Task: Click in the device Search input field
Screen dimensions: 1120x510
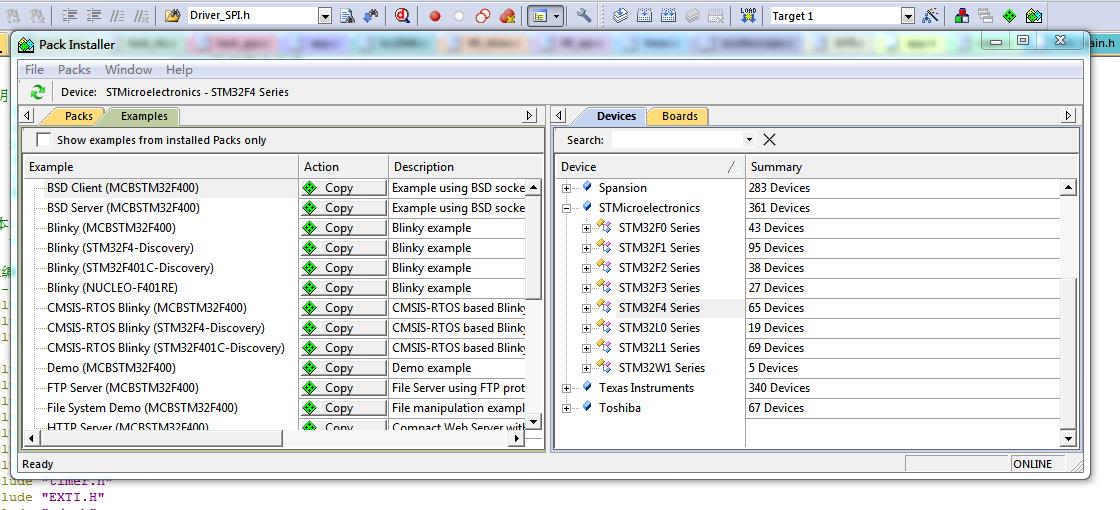Action: [x=676, y=140]
